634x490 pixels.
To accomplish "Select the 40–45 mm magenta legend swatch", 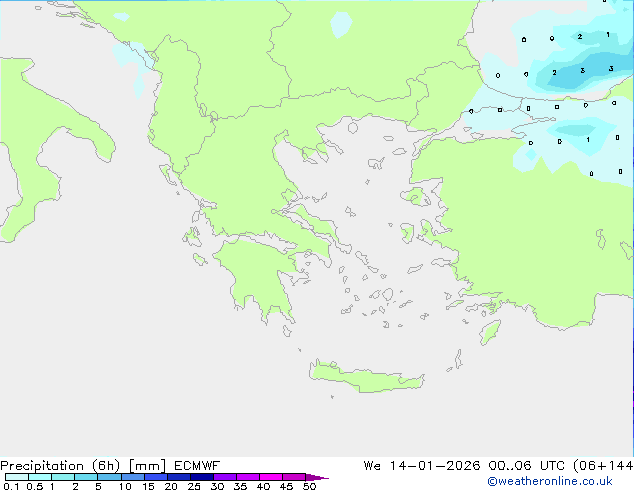I will tap(271, 477).
